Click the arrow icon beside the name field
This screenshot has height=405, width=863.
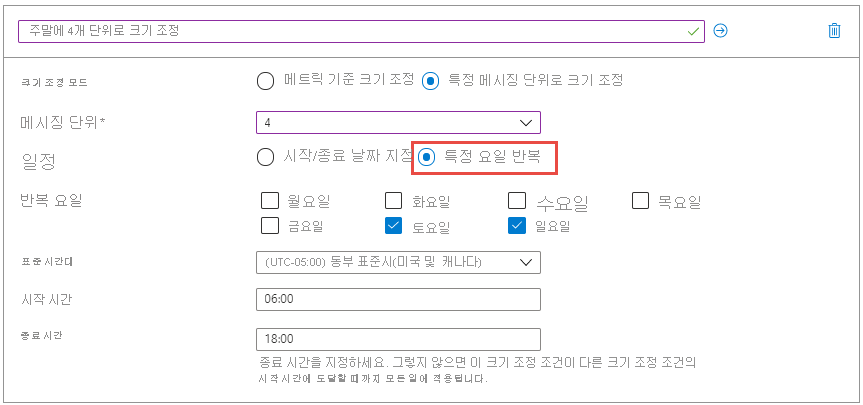pos(720,31)
